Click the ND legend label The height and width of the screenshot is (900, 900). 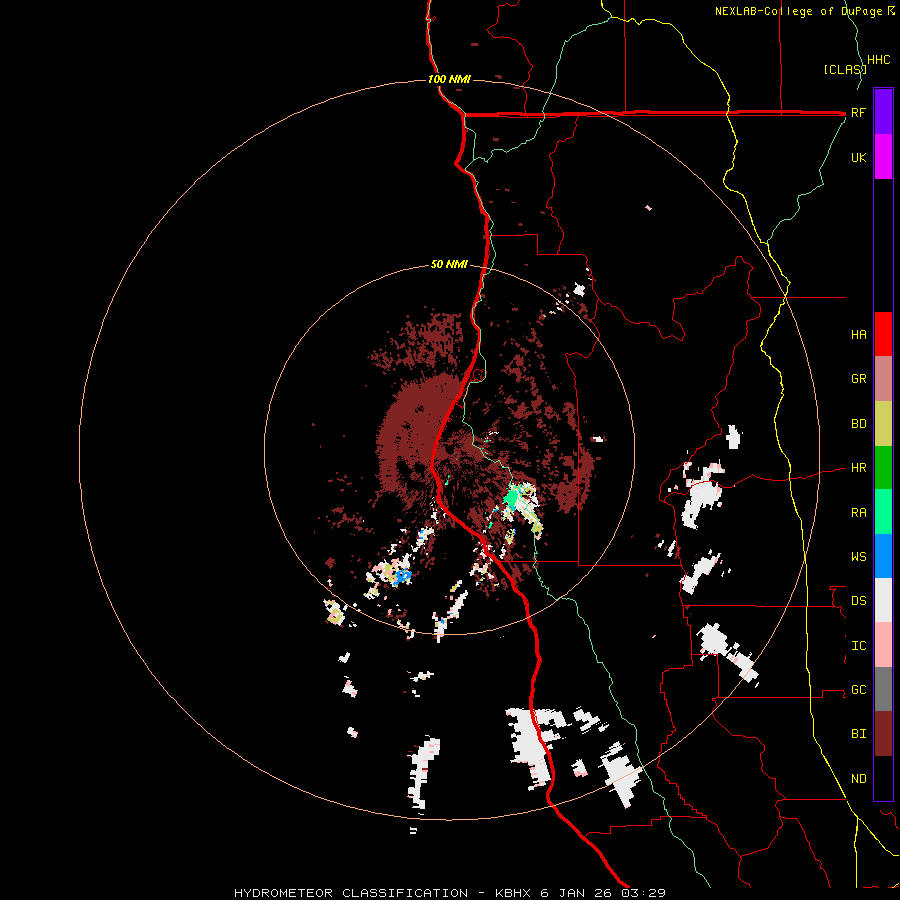click(x=858, y=779)
